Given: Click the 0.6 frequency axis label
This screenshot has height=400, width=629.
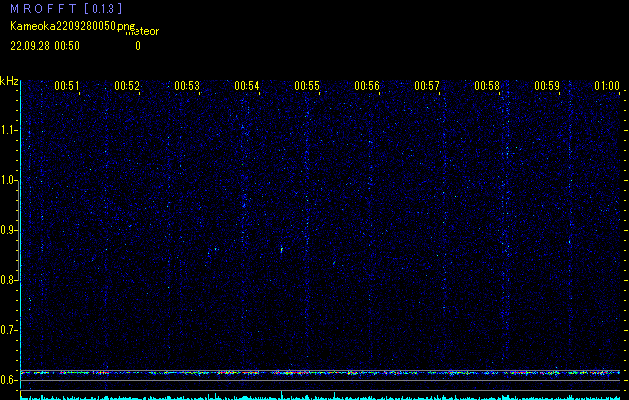Looking at the screenshot, I should coord(9,380).
